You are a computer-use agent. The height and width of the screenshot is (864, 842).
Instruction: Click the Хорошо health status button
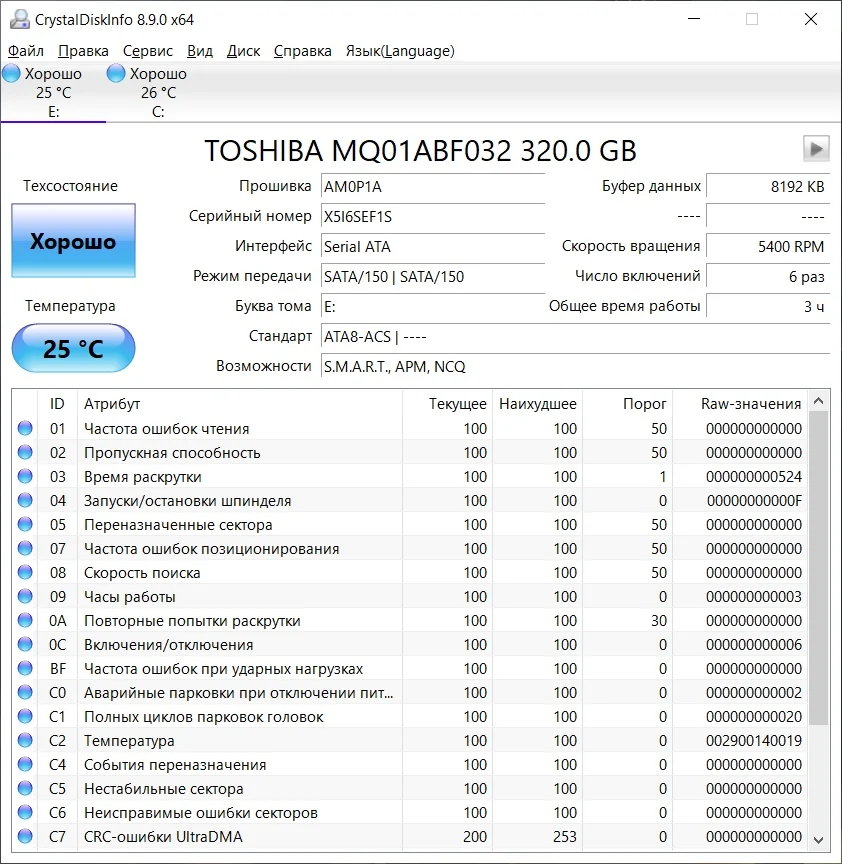(73, 241)
